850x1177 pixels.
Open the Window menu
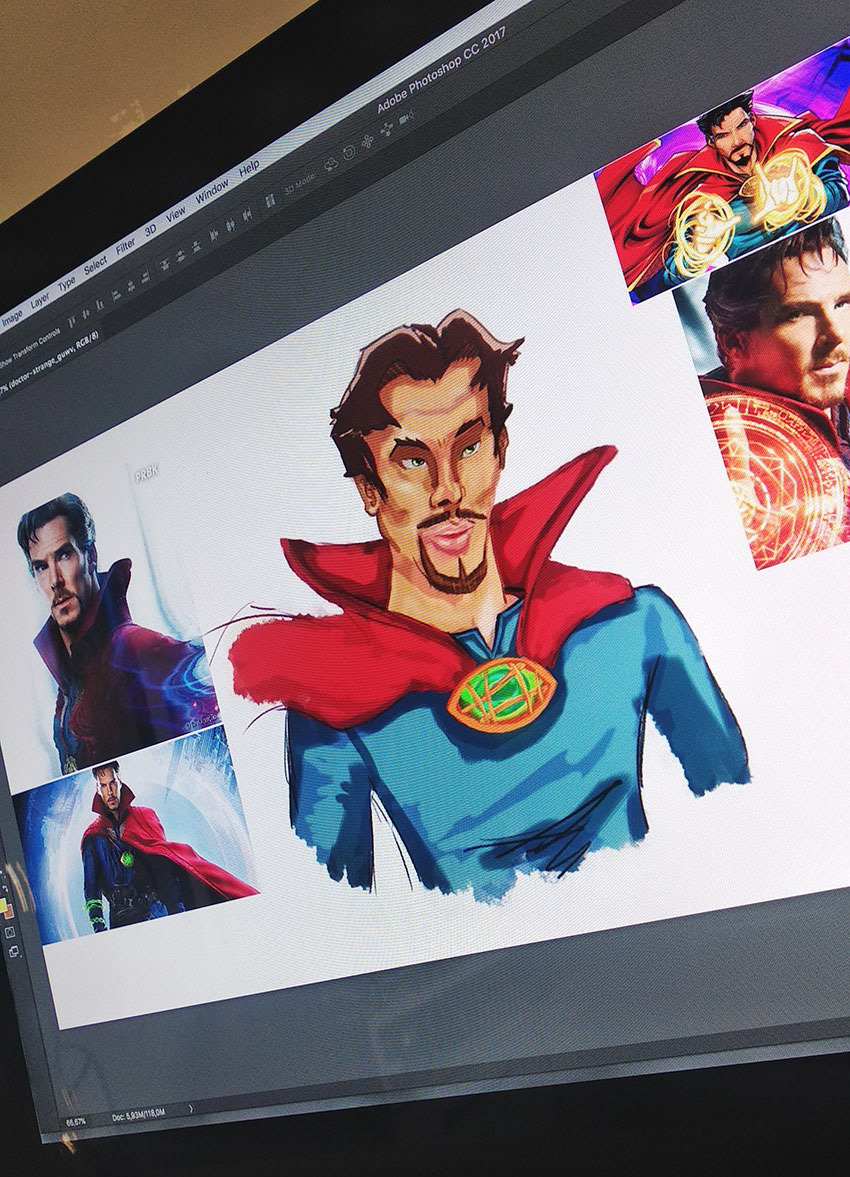click(212, 191)
